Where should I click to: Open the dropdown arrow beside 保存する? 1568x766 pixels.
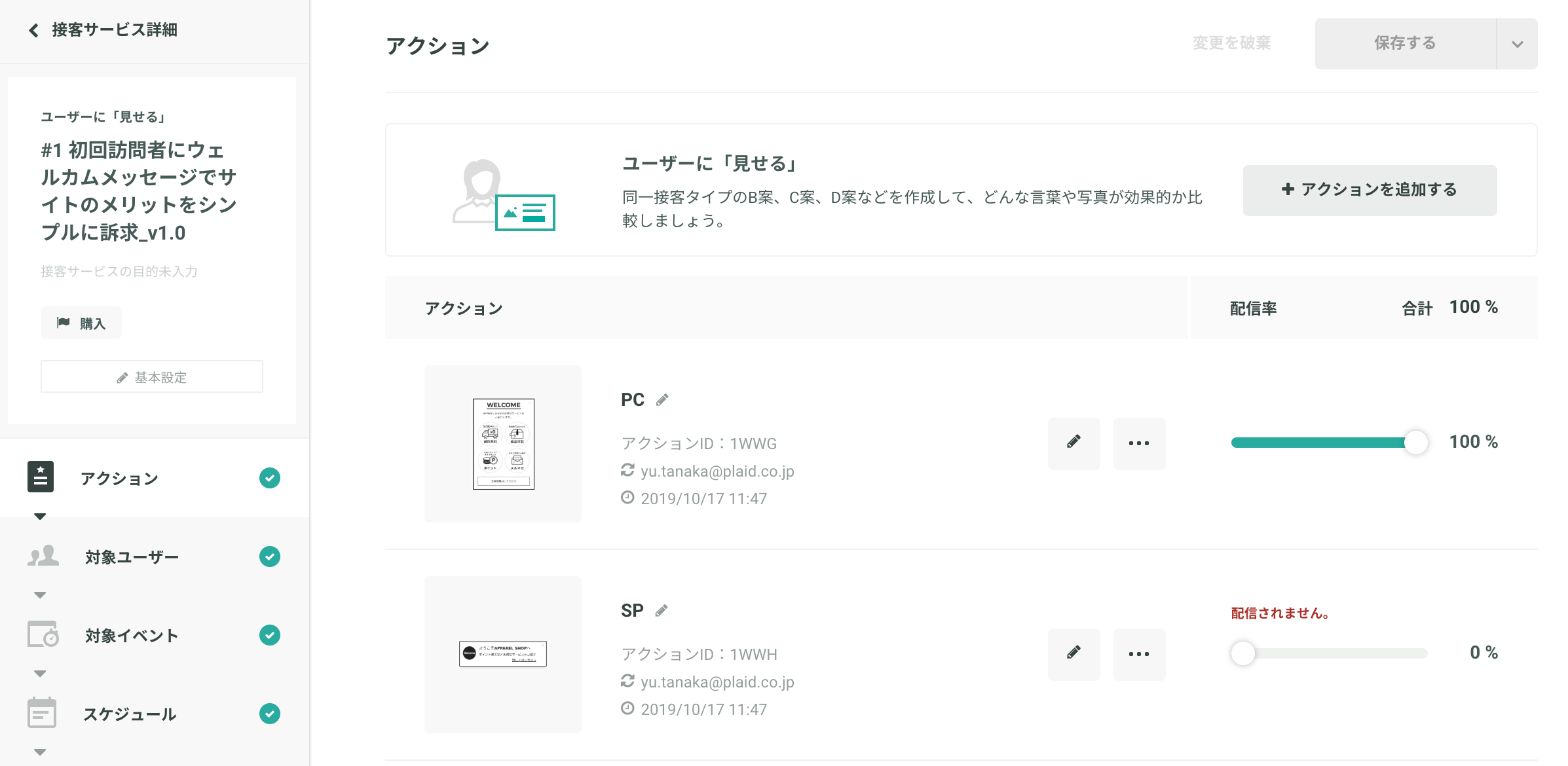(x=1517, y=44)
